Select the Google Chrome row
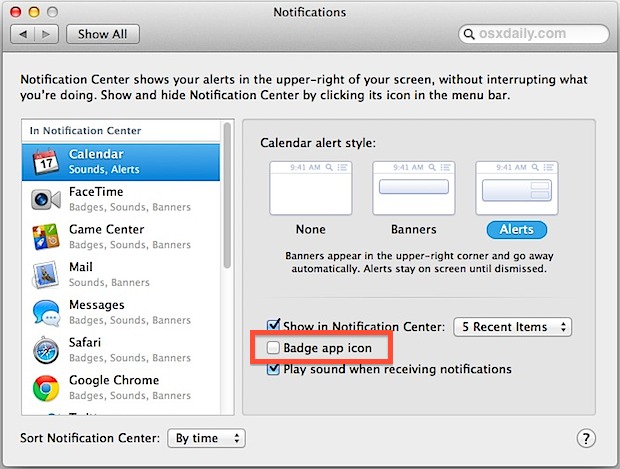620x469 pixels. tap(121, 388)
